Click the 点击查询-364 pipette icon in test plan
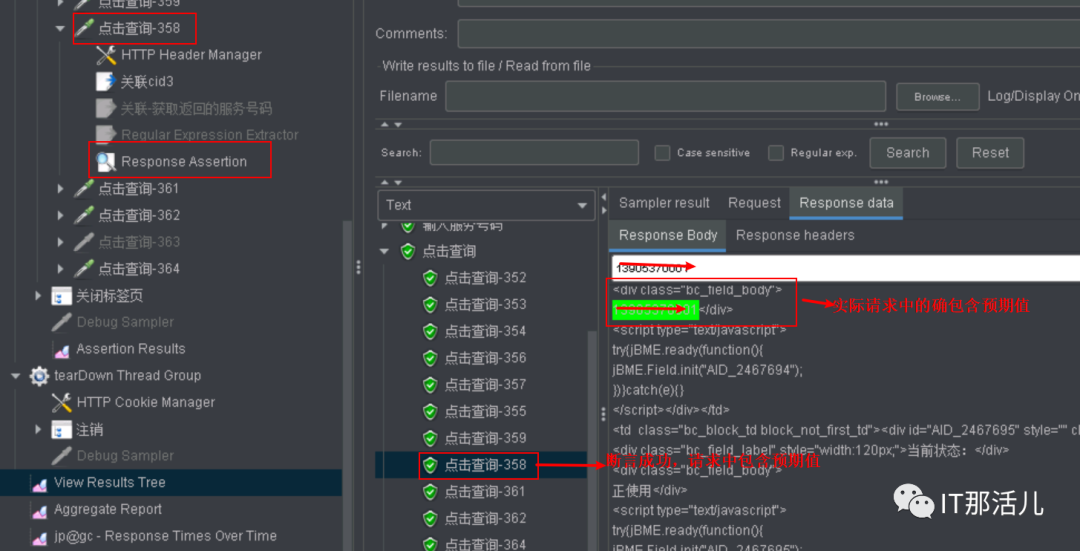 (x=84, y=269)
